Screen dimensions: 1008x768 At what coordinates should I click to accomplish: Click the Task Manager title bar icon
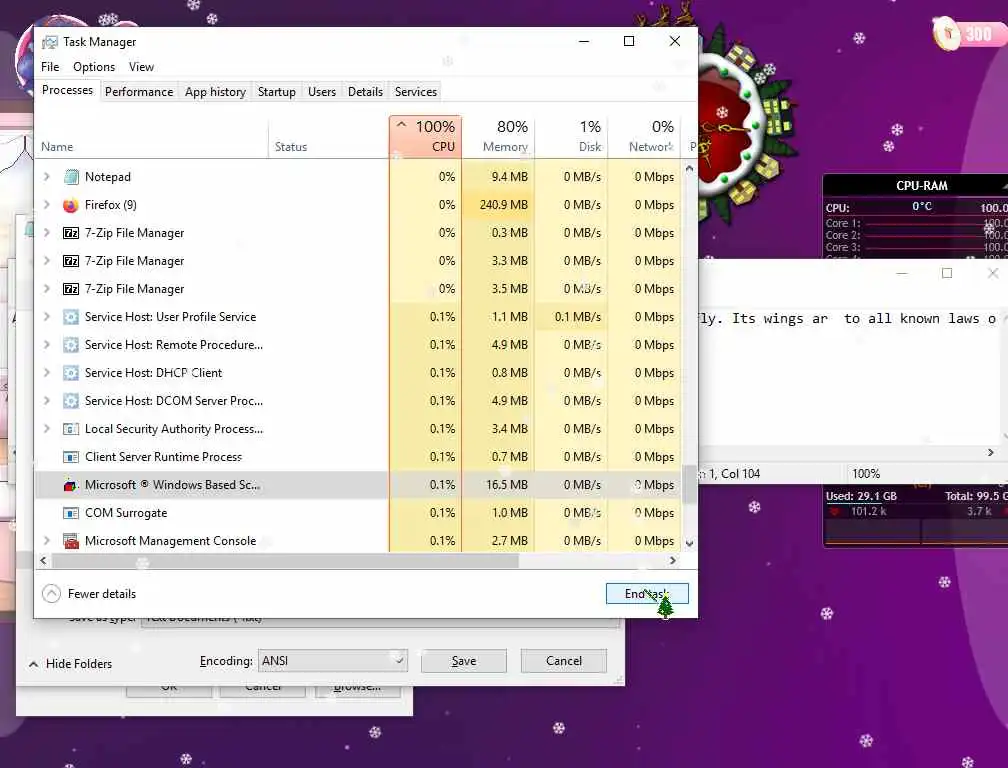click(x=50, y=42)
